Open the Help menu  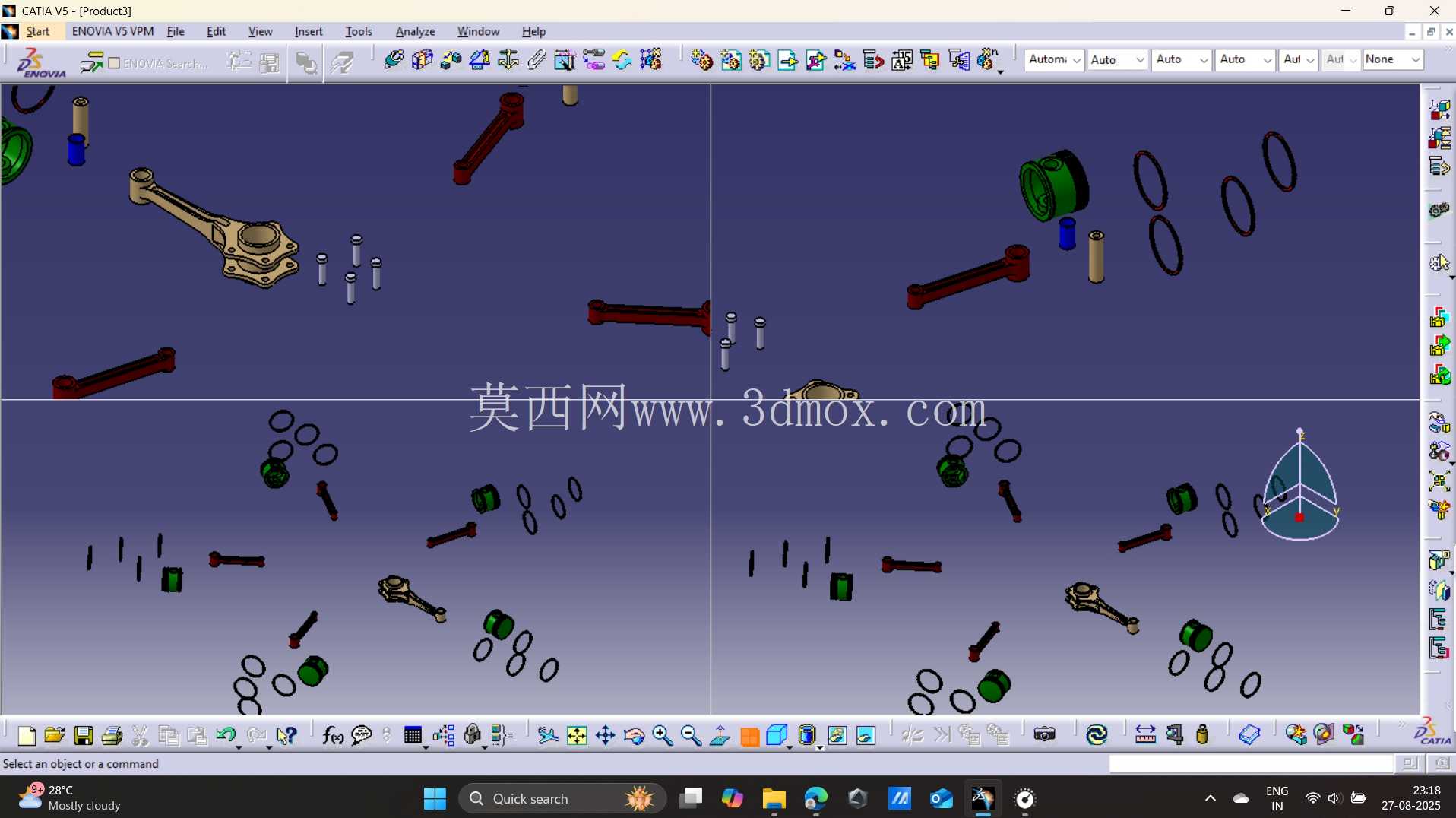[533, 31]
